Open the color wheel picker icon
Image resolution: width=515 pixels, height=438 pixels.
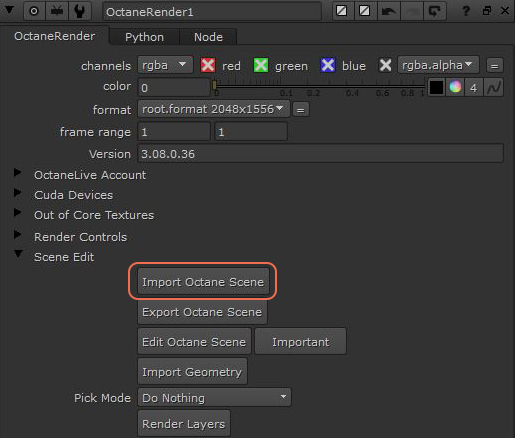tap(455, 87)
